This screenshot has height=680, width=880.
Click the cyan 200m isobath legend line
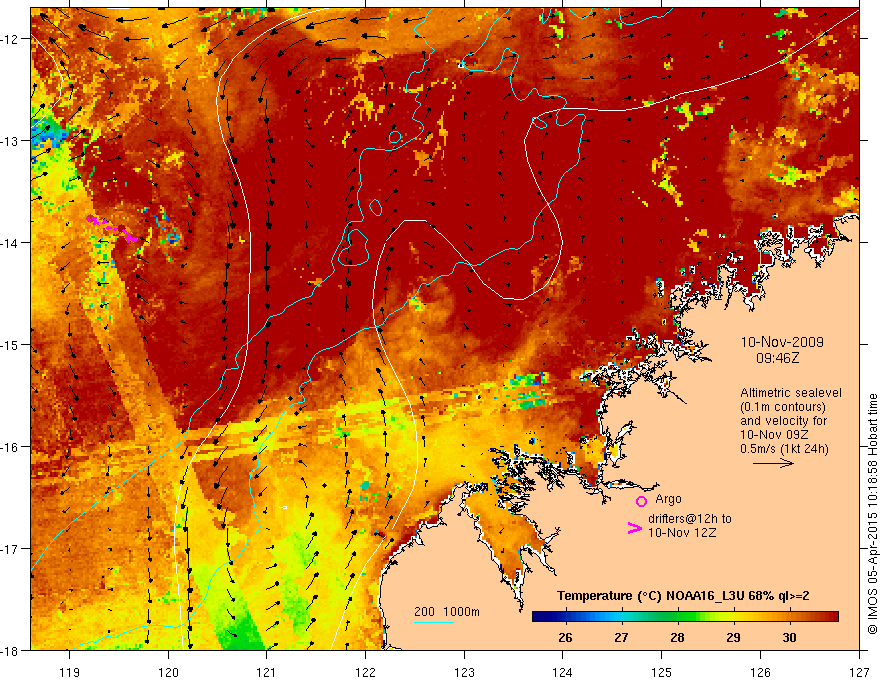pyautogui.click(x=434, y=622)
